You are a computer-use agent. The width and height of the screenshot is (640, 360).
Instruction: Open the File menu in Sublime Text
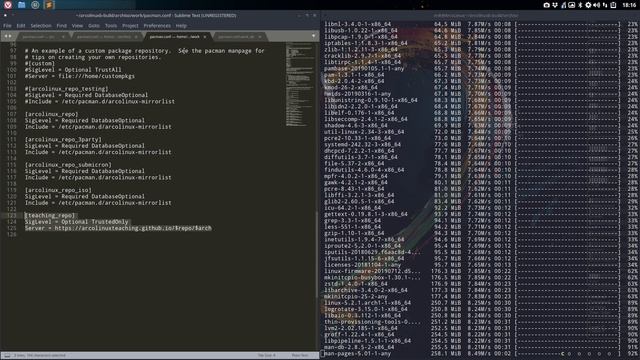click(x=7, y=26)
